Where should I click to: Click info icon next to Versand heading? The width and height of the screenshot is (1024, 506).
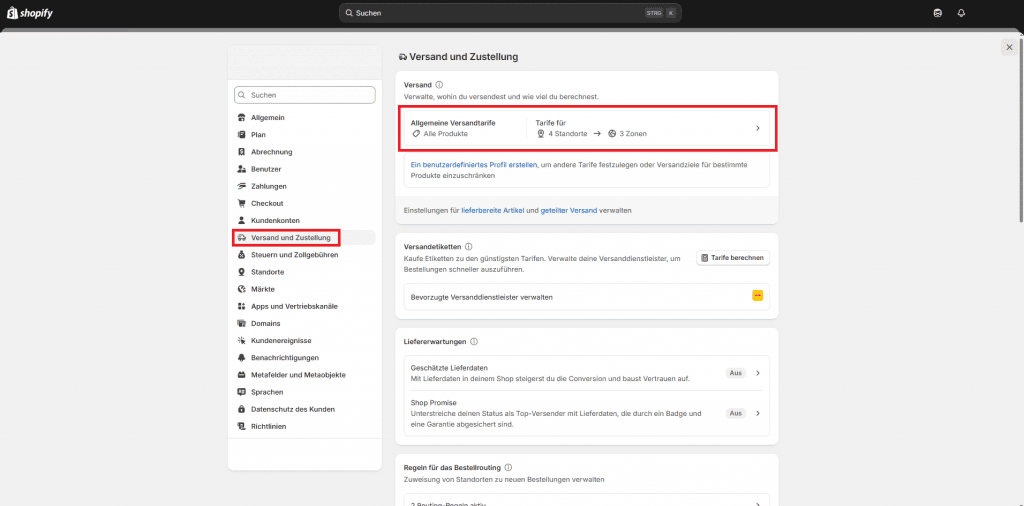pyautogui.click(x=439, y=85)
